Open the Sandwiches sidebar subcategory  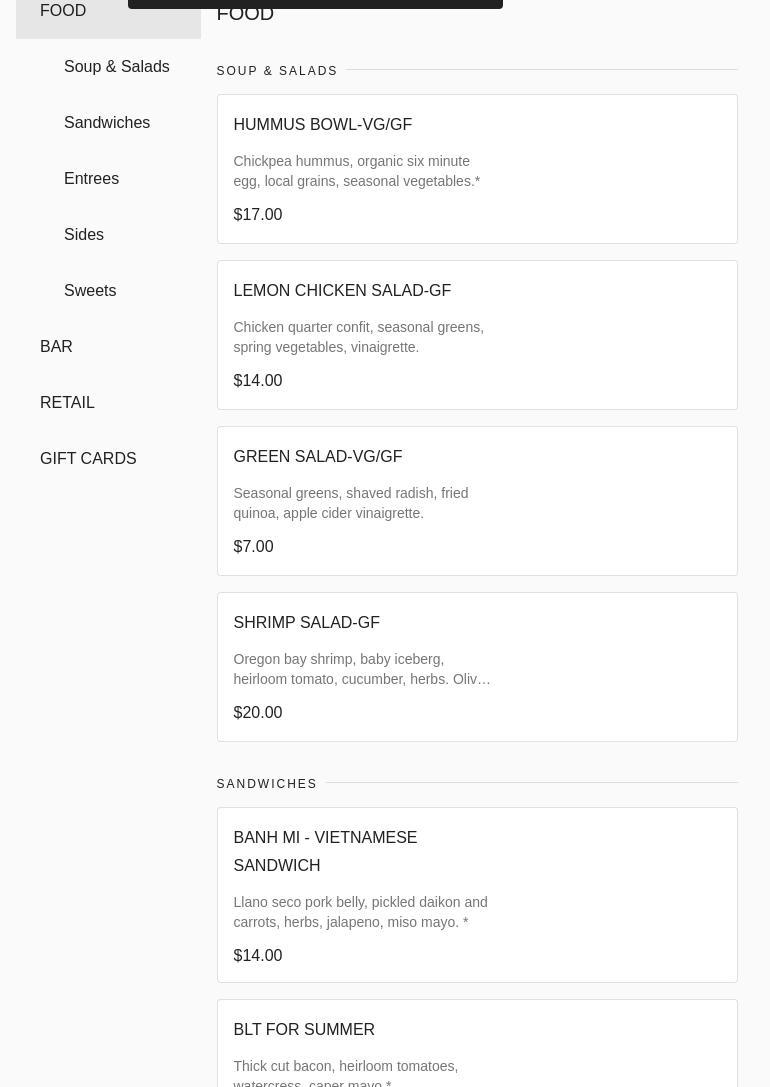point(107,123)
